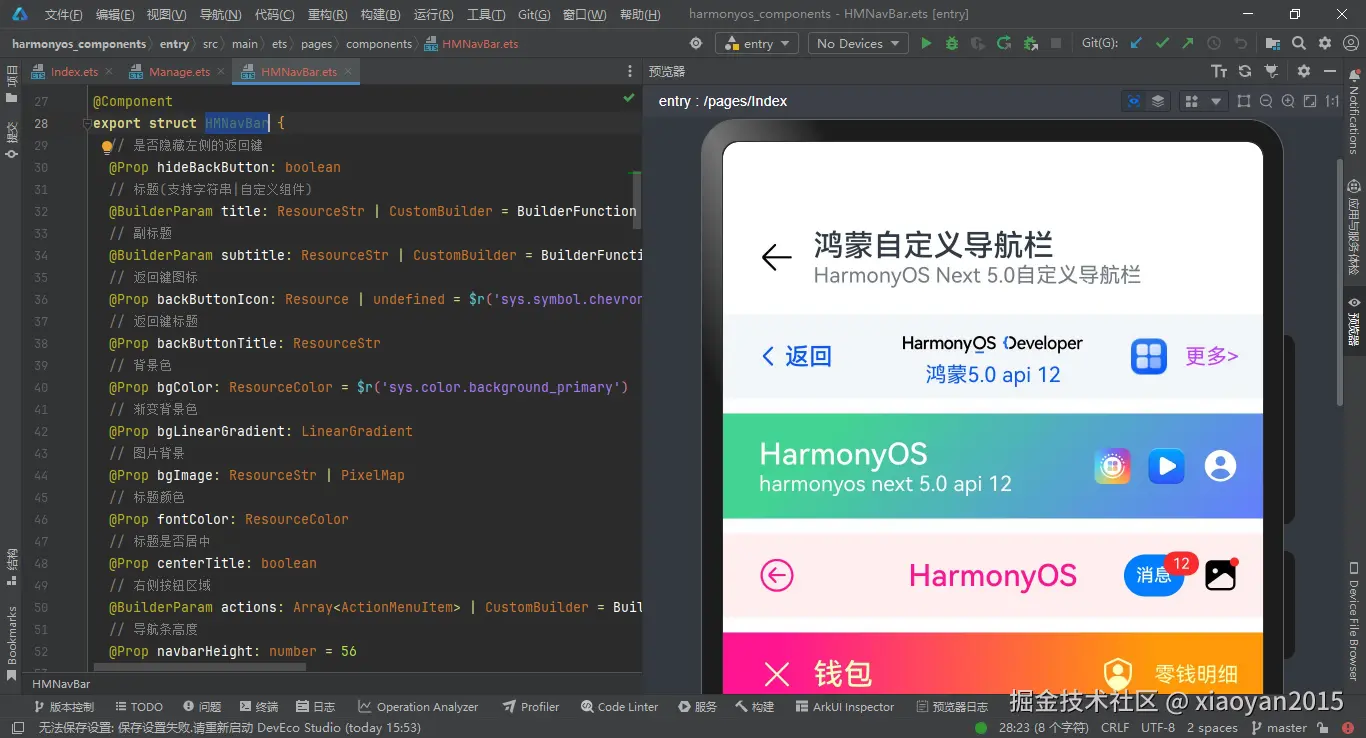Open Git history clock icon
Screen dimensions: 1366x738
(x=1214, y=43)
